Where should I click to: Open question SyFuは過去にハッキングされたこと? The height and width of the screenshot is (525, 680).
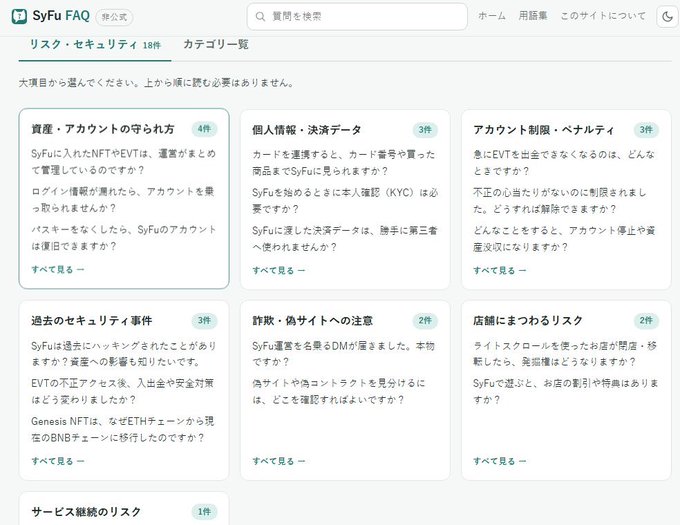[x=124, y=354]
